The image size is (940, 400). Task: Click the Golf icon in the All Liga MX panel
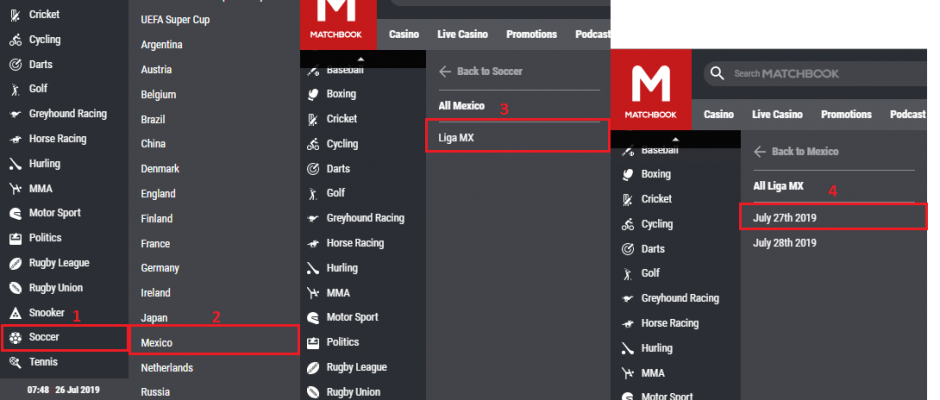(628, 274)
